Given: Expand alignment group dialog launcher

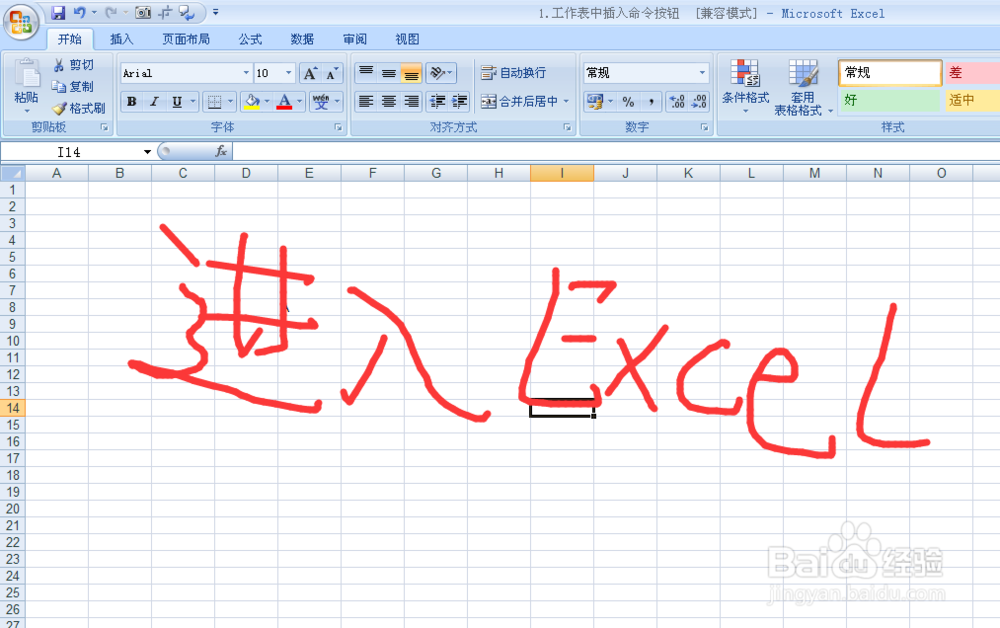Looking at the screenshot, I should click(x=567, y=128).
